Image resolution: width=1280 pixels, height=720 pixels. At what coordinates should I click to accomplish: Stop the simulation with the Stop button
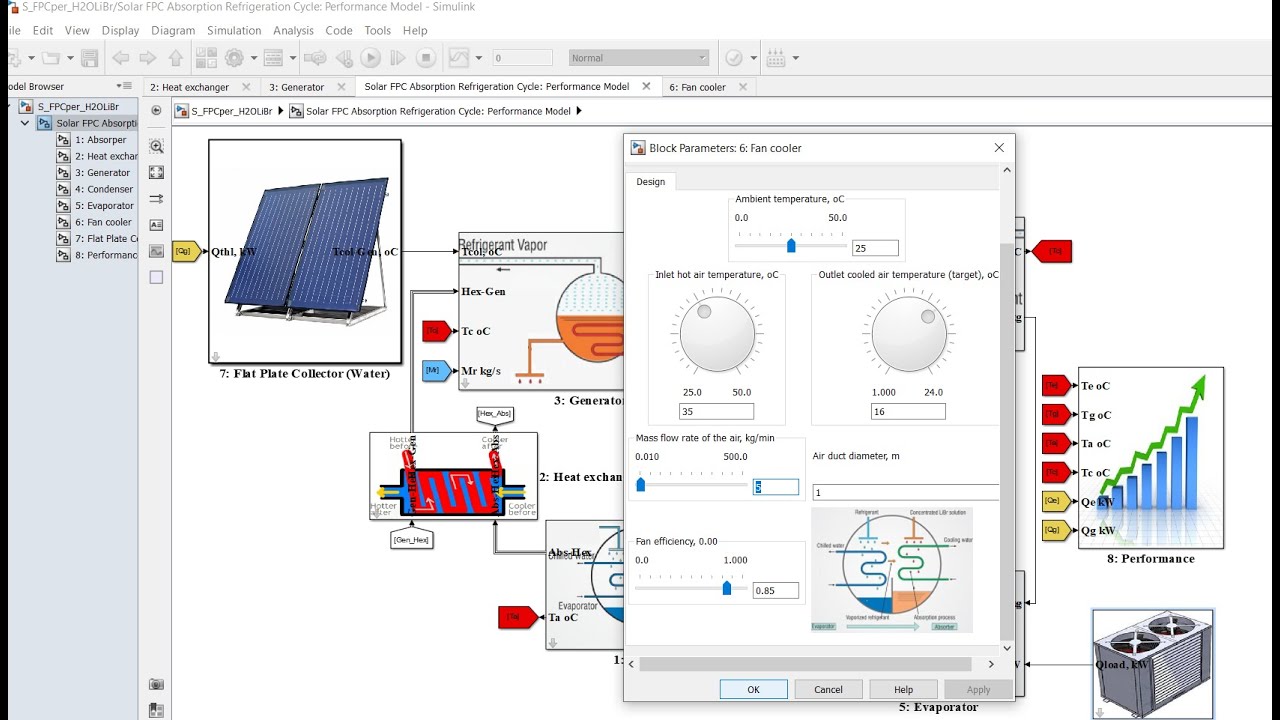[x=425, y=58]
